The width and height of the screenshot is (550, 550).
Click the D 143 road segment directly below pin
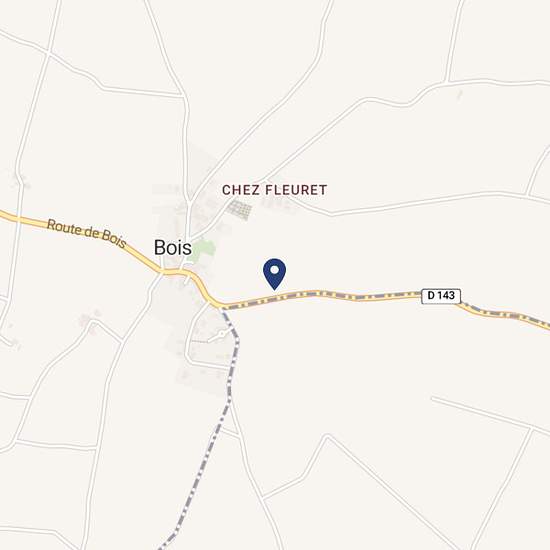[275, 298]
